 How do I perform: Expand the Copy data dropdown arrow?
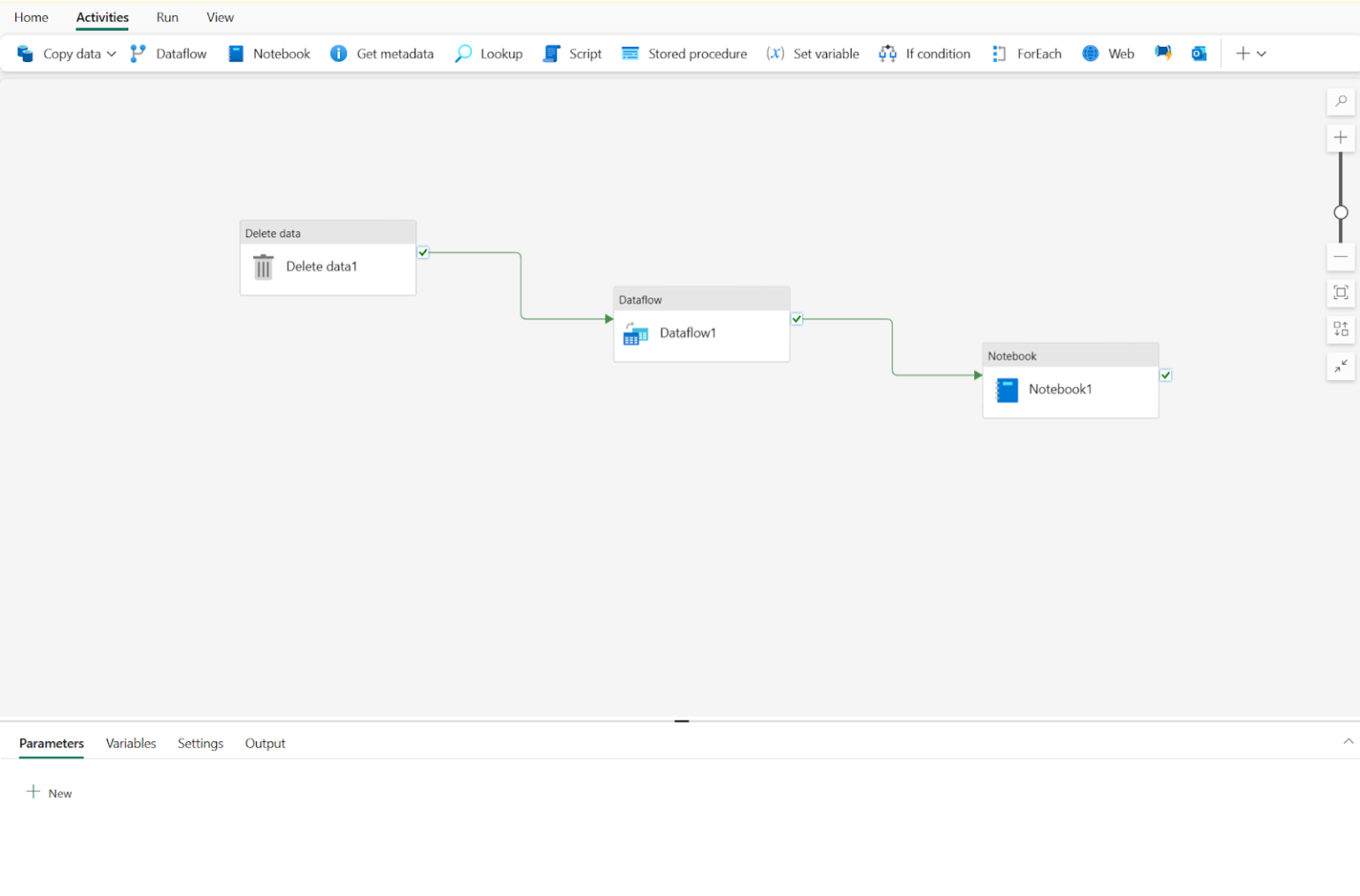click(112, 54)
